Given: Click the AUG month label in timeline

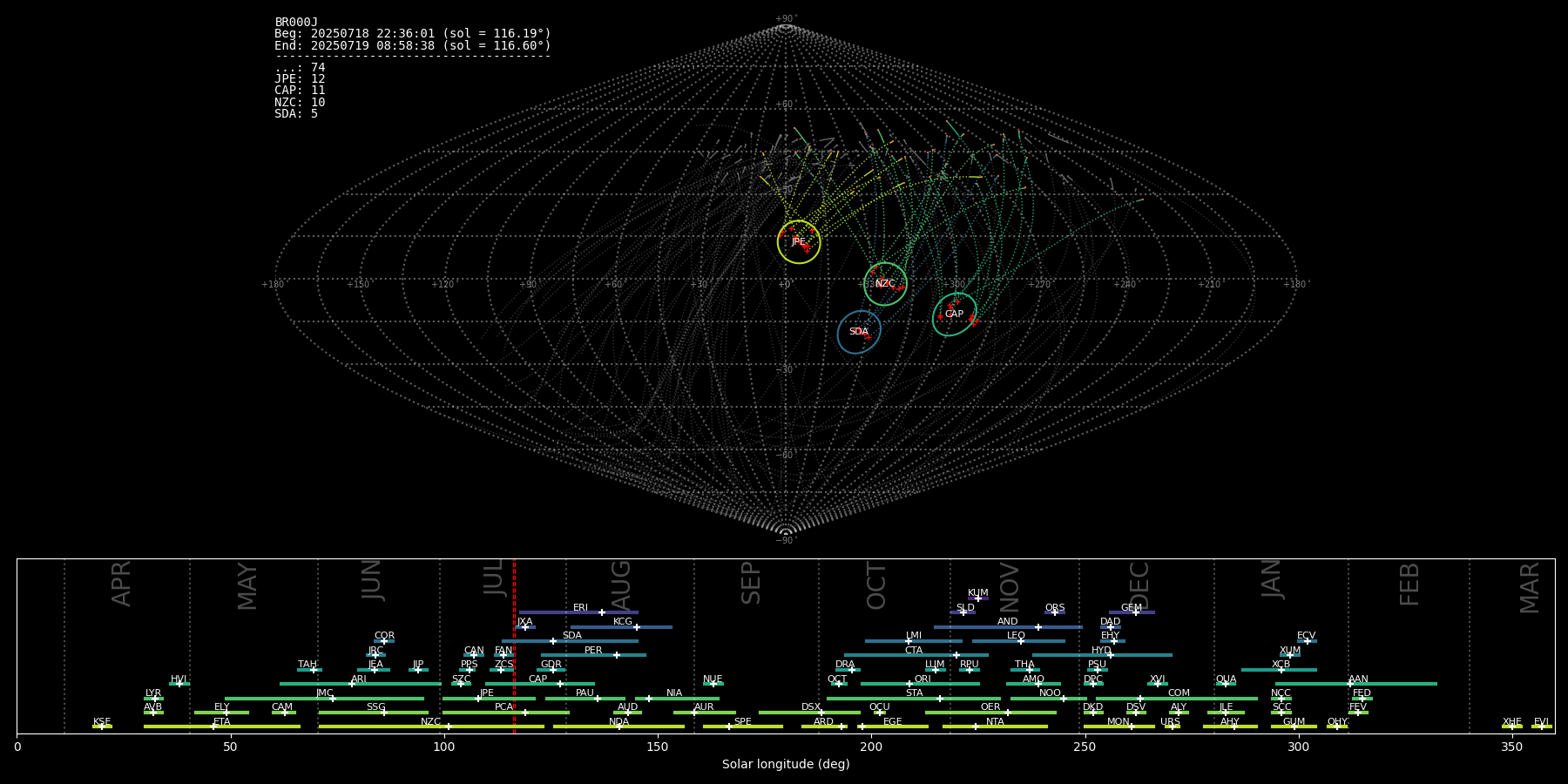Looking at the screenshot, I should pyautogui.click(x=621, y=584).
